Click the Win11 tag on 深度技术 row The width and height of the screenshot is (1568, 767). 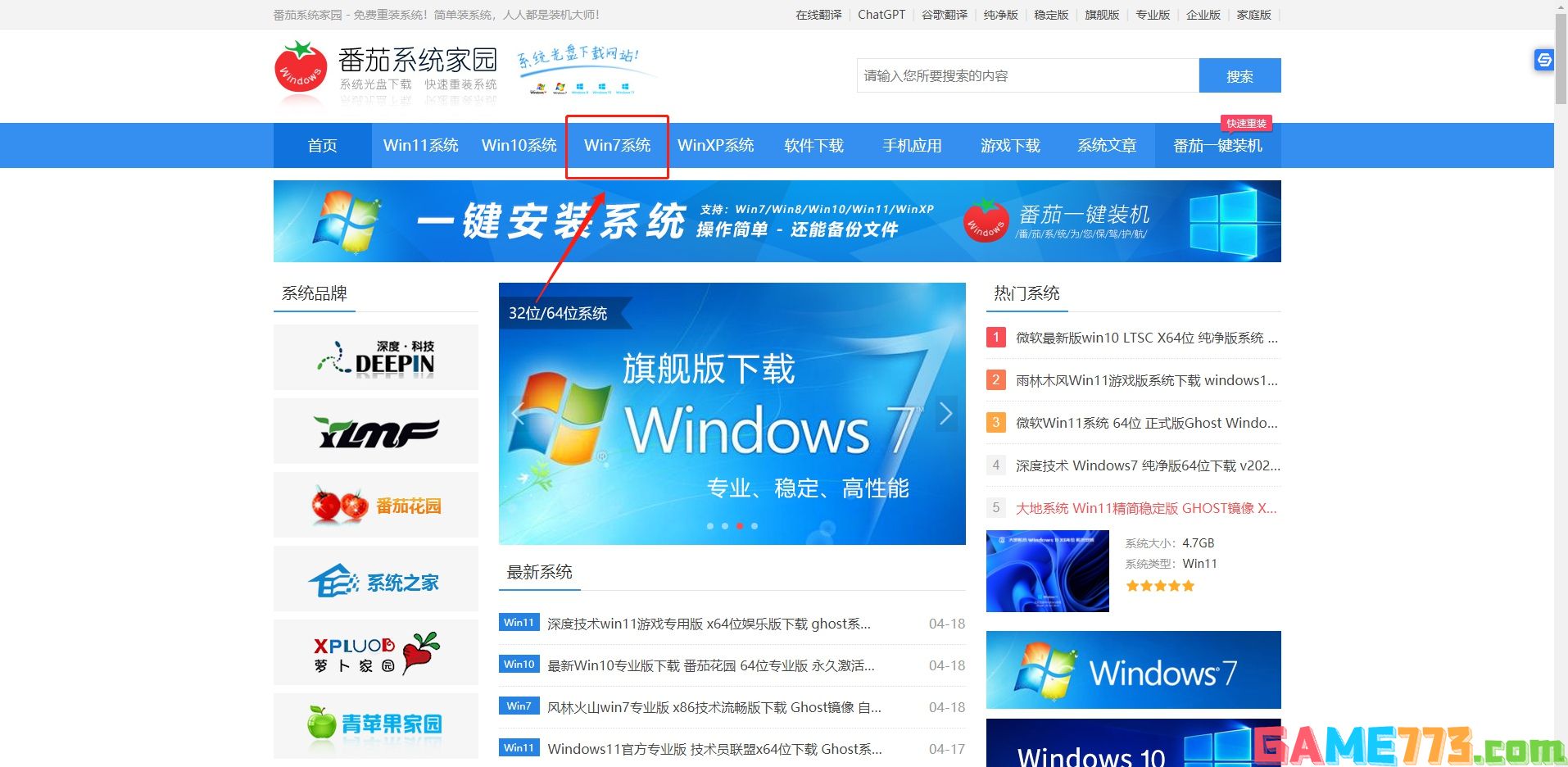pos(519,623)
